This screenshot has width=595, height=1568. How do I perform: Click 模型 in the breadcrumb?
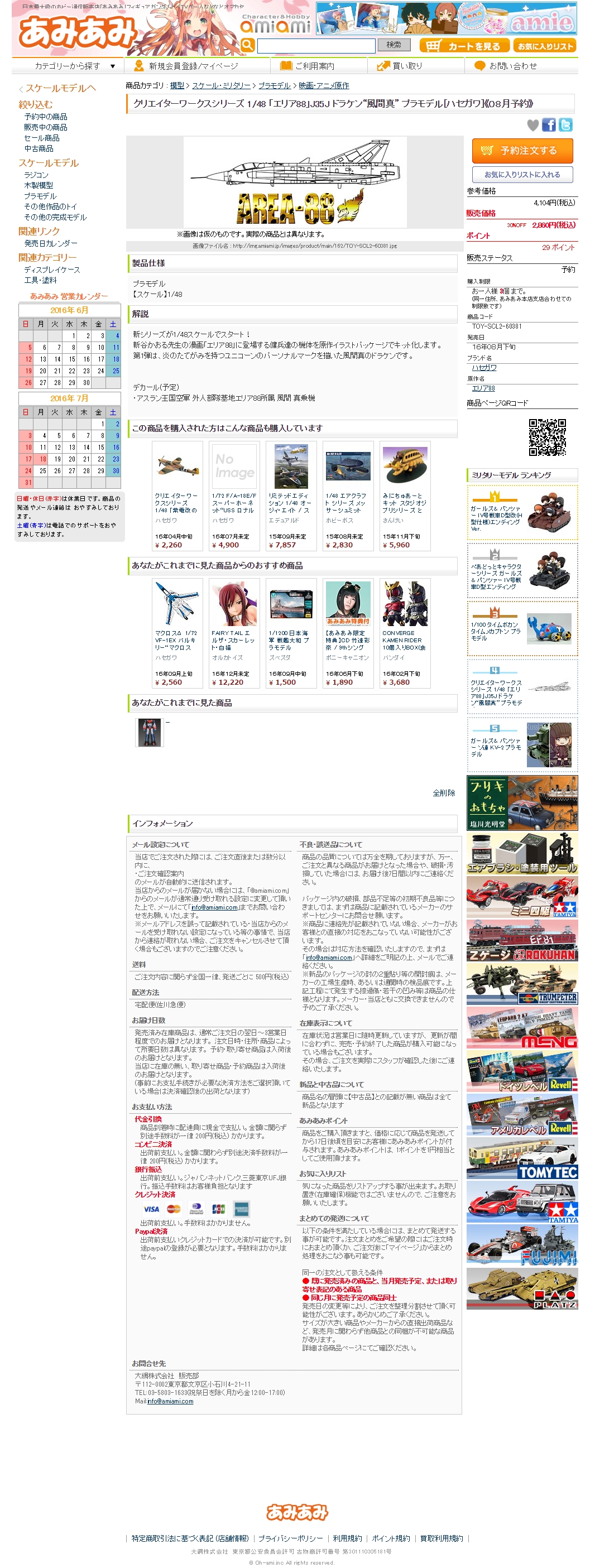click(176, 86)
